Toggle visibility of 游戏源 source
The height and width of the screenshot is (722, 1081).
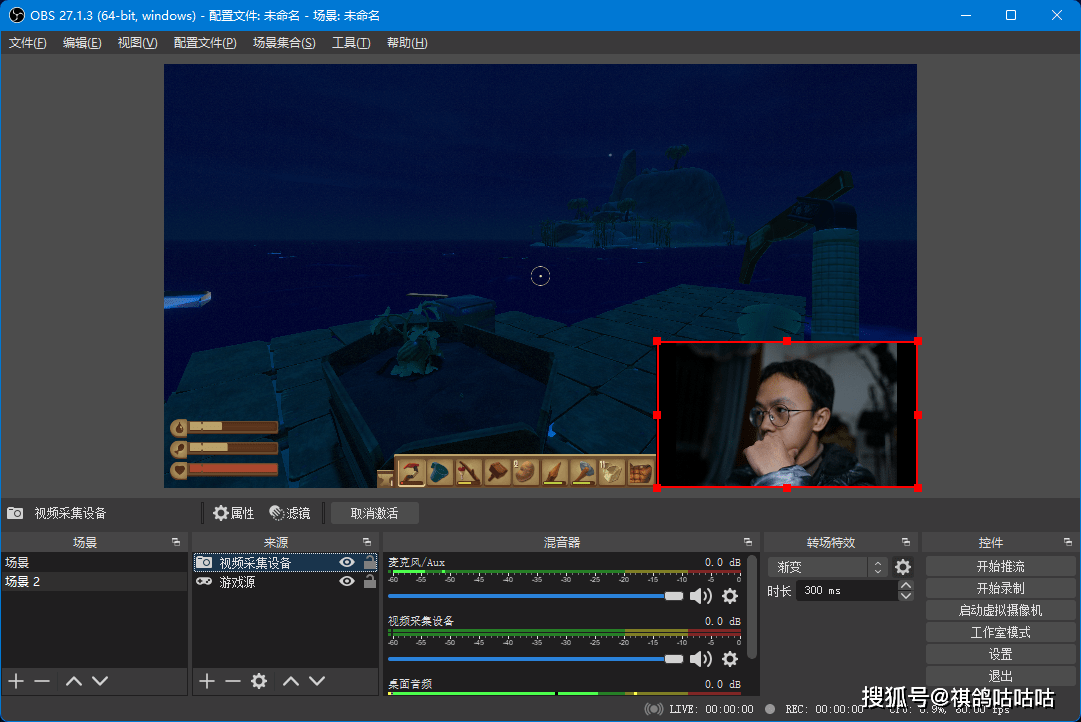click(x=347, y=581)
